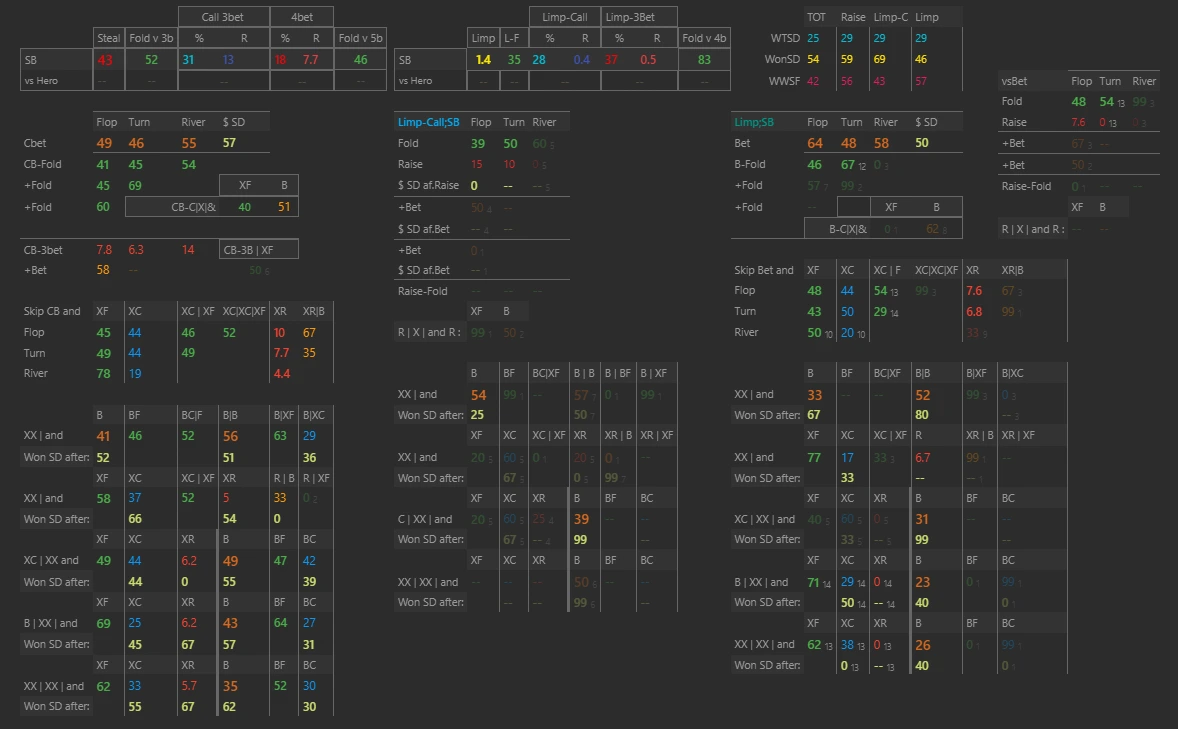The height and width of the screenshot is (729, 1178).
Task: Click Limp-Call;SB Fold flop value 39
Action: [x=478, y=143]
